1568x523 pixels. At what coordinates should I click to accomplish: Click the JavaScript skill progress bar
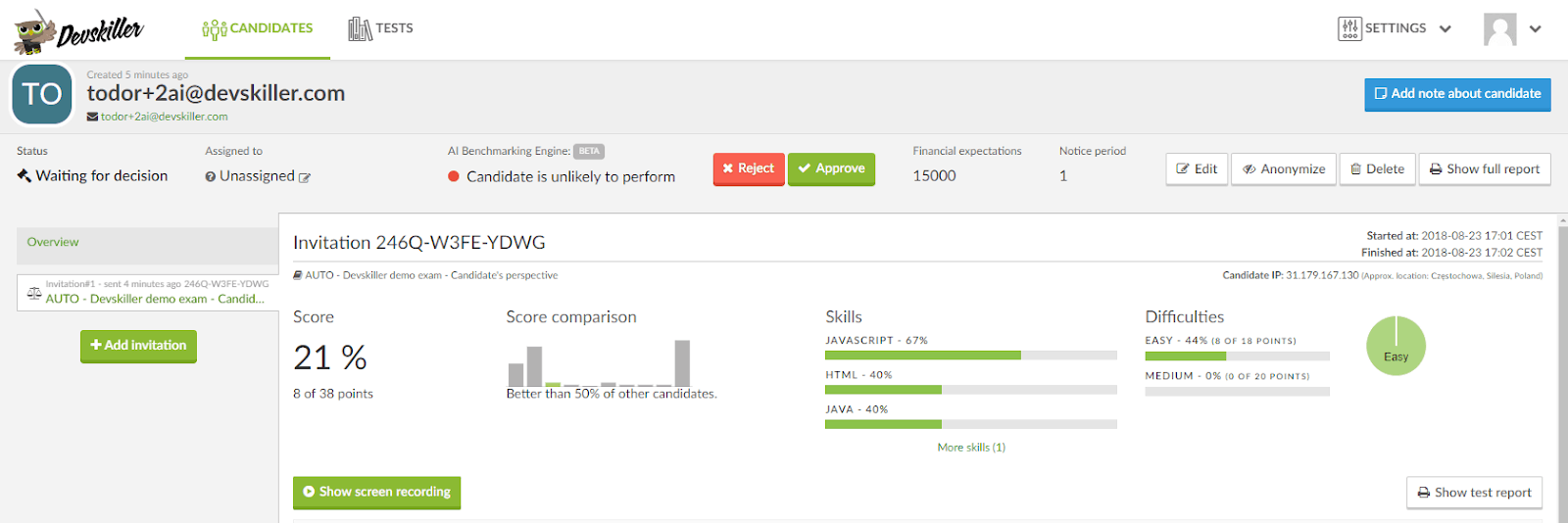(x=970, y=355)
